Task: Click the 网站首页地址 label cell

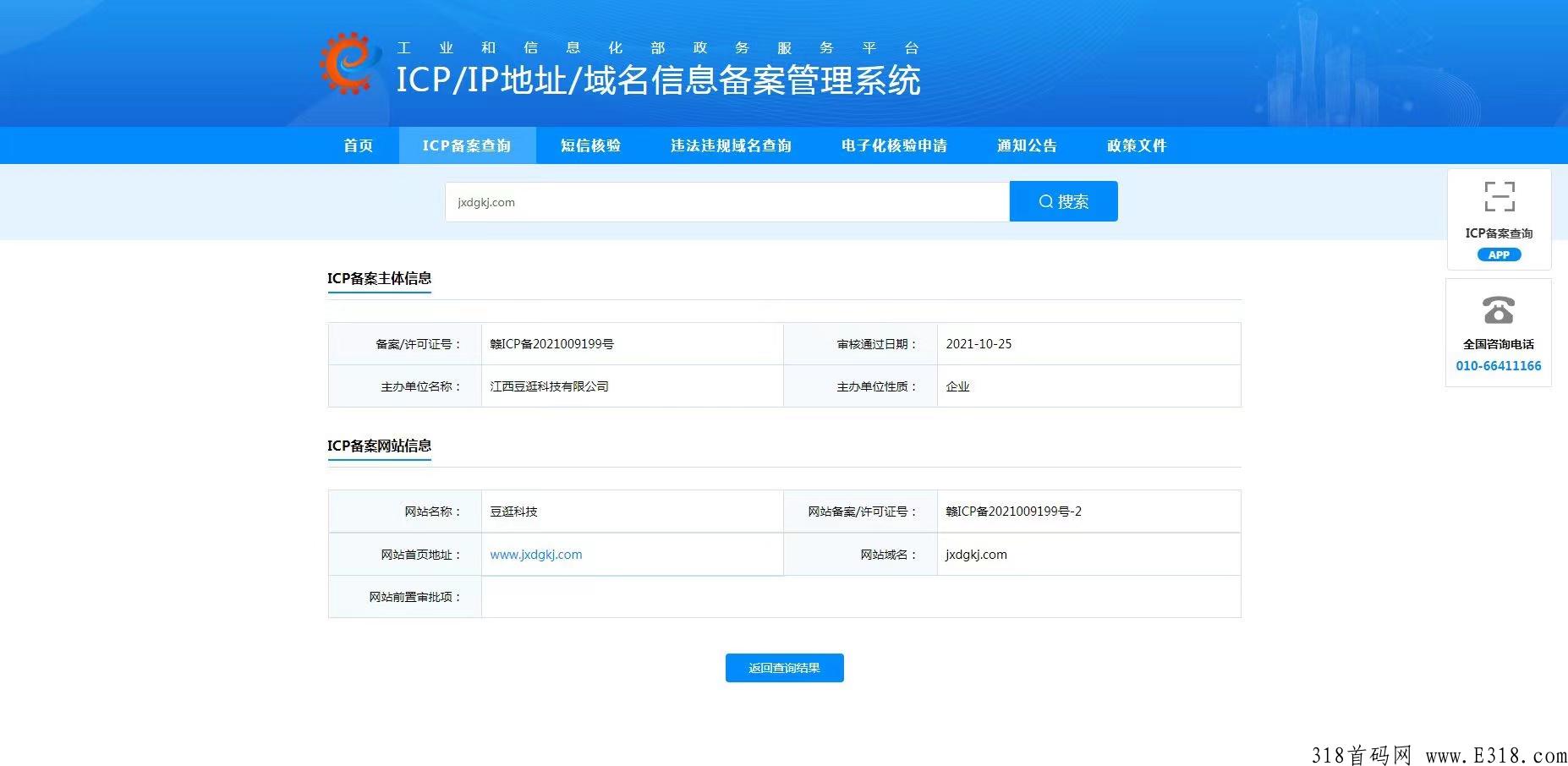Action: [x=405, y=555]
